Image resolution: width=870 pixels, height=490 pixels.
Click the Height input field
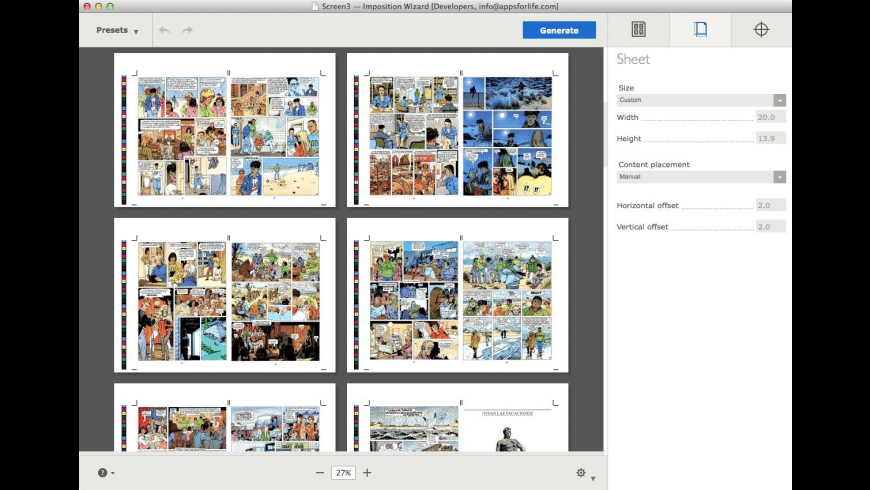(770, 138)
